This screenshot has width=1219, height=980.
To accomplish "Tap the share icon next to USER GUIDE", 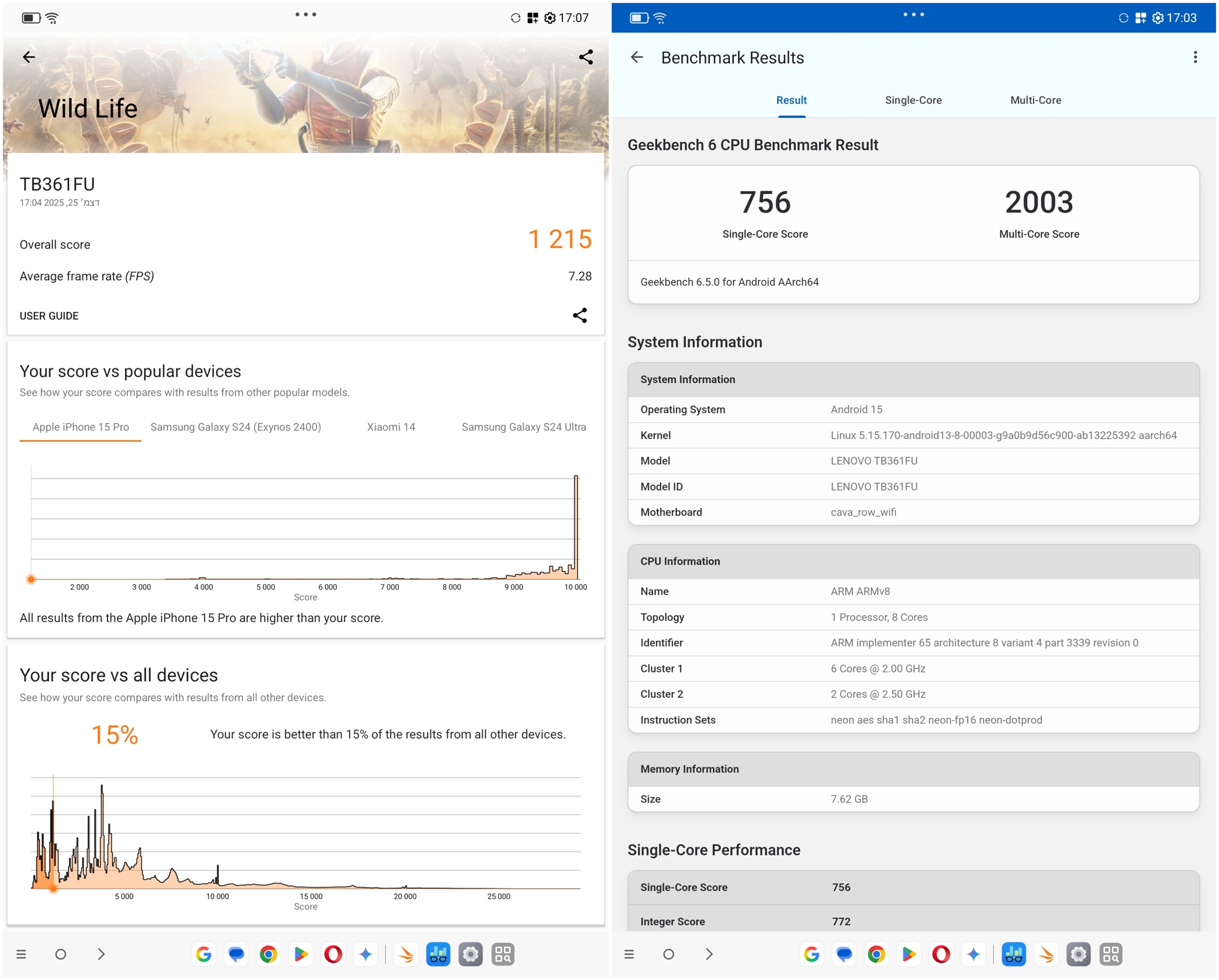I will point(580,315).
